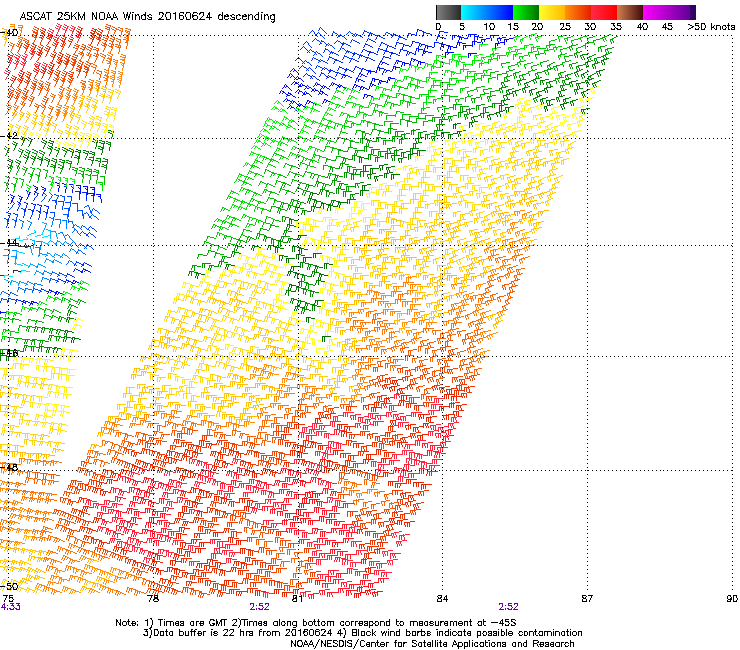740x650 pixels.
Task: Select the "-46" latitude axis label
Action: (10, 353)
